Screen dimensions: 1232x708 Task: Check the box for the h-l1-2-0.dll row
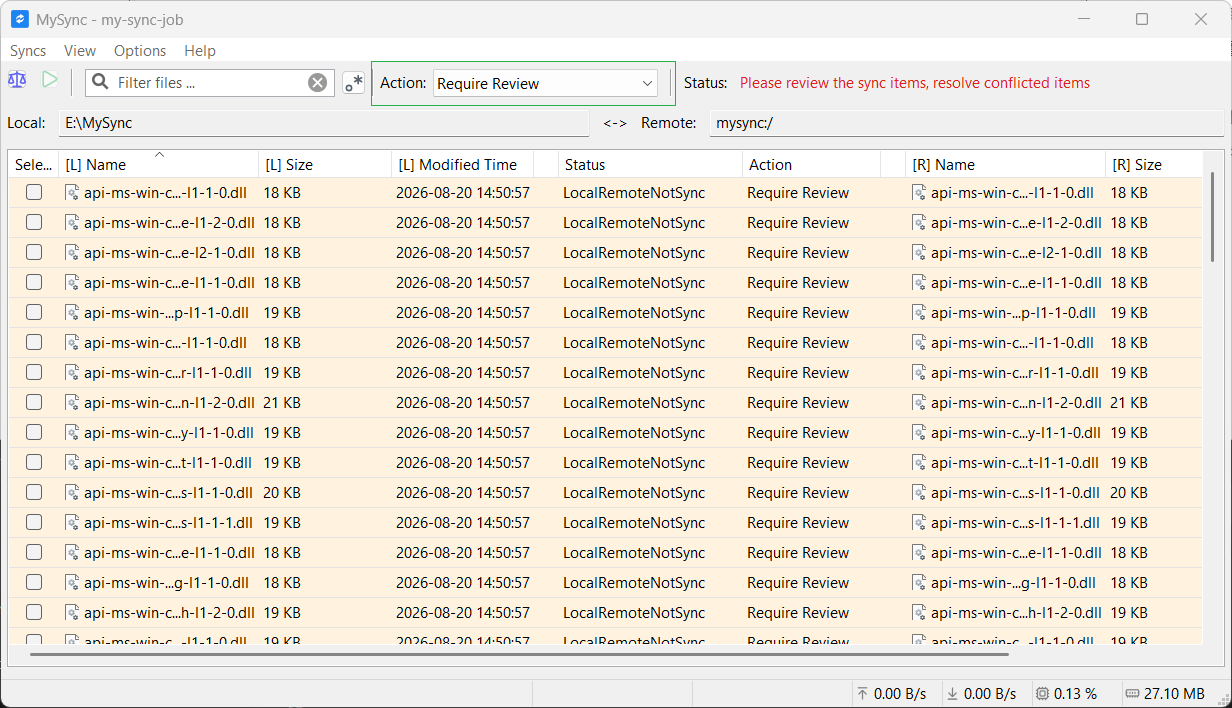point(34,613)
